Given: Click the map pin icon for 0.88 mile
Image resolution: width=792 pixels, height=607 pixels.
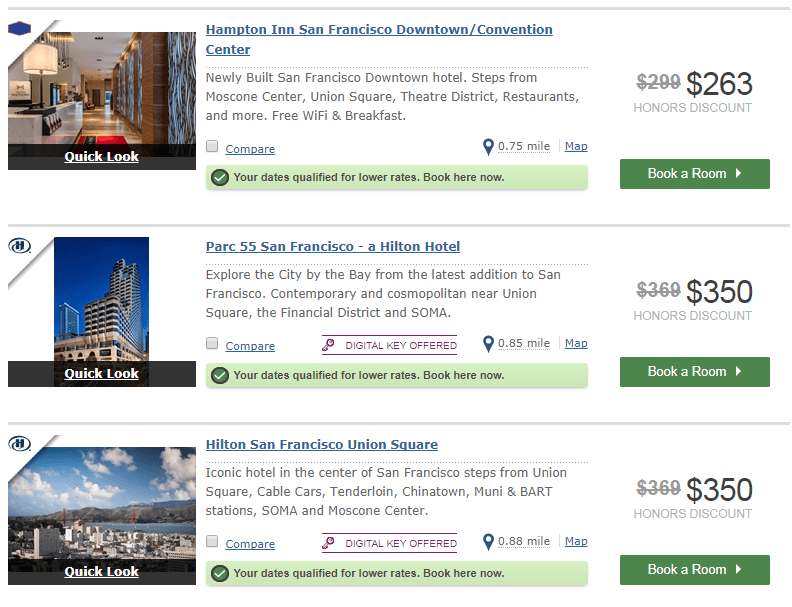Looking at the screenshot, I should pyautogui.click(x=488, y=542).
